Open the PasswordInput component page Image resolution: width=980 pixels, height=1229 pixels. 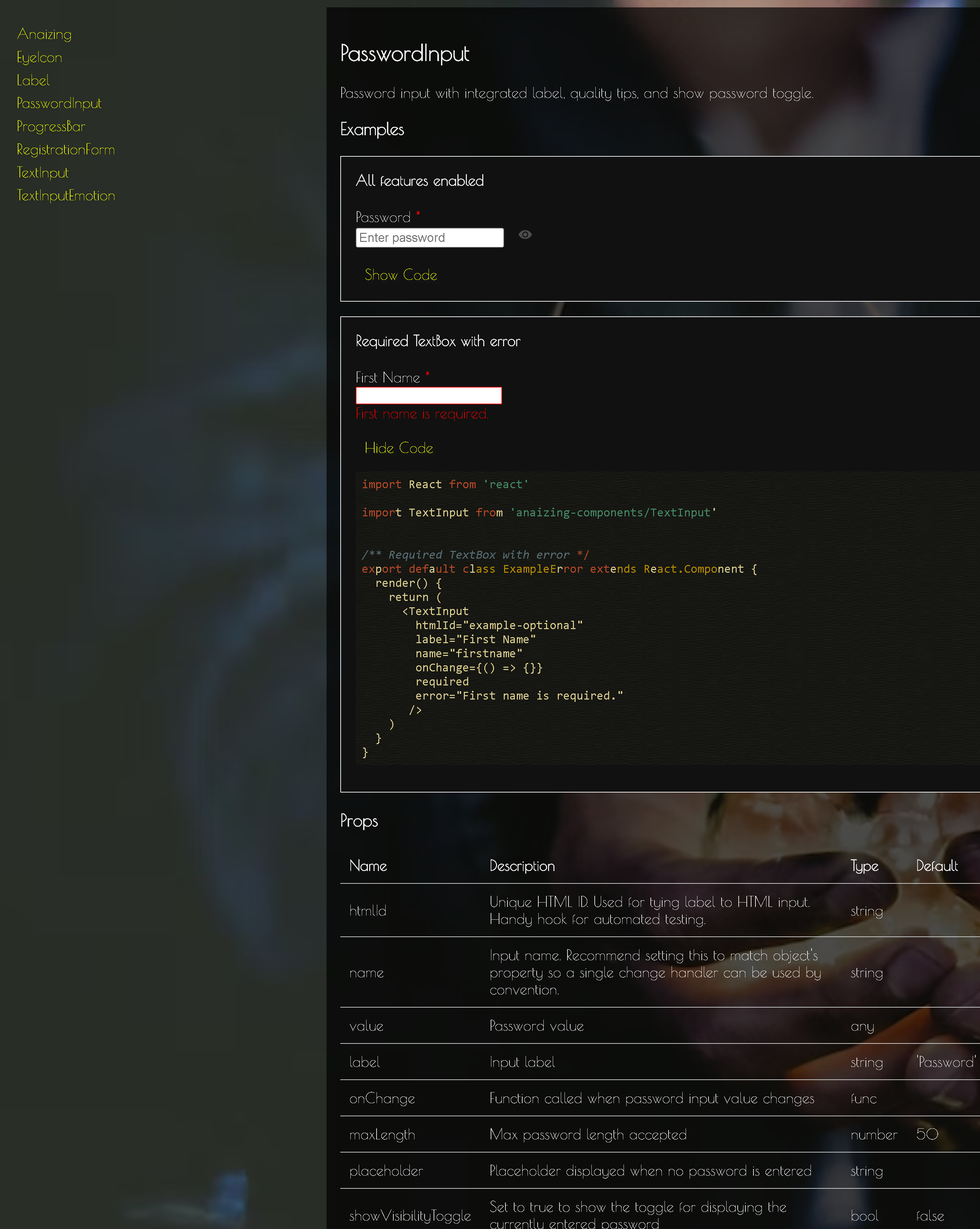click(59, 103)
